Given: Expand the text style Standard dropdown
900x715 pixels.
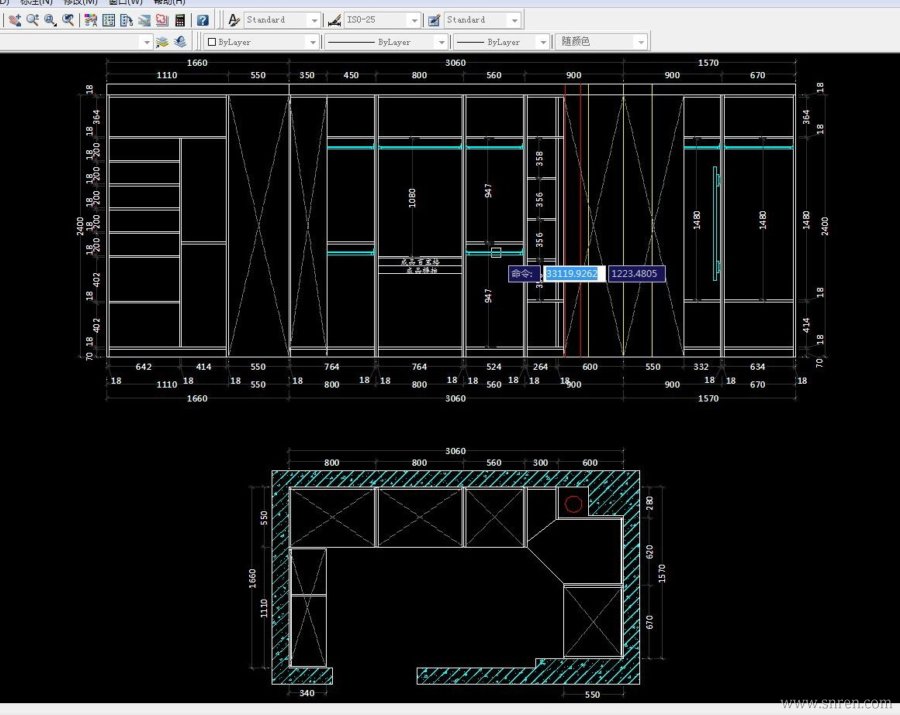Looking at the screenshot, I should tap(313, 20).
